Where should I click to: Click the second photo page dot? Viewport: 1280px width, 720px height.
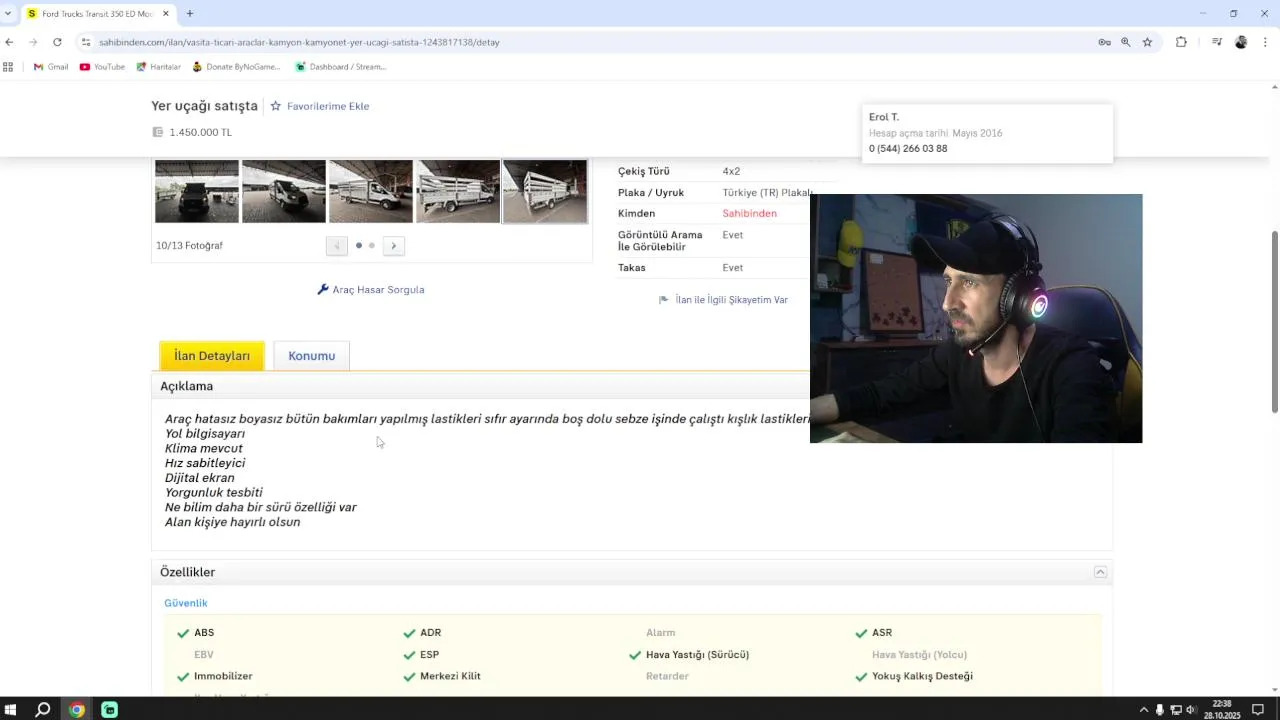tap(372, 246)
